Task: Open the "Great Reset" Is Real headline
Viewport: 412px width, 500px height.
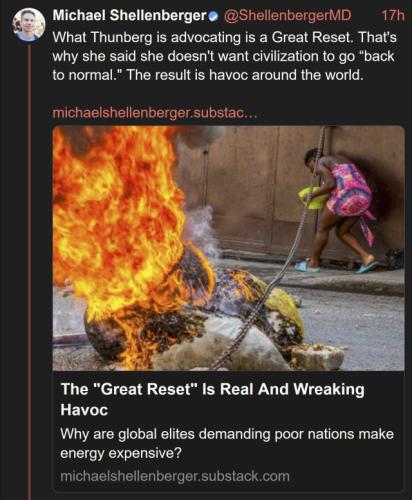Action: [x=213, y=399]
